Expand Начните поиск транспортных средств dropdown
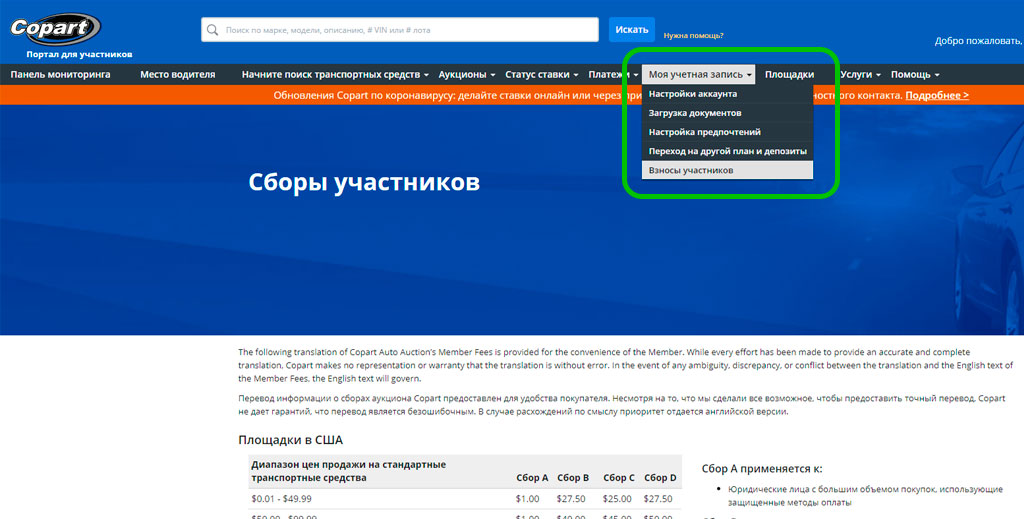This screenshot has width=1024, height=519. [335, 74]
